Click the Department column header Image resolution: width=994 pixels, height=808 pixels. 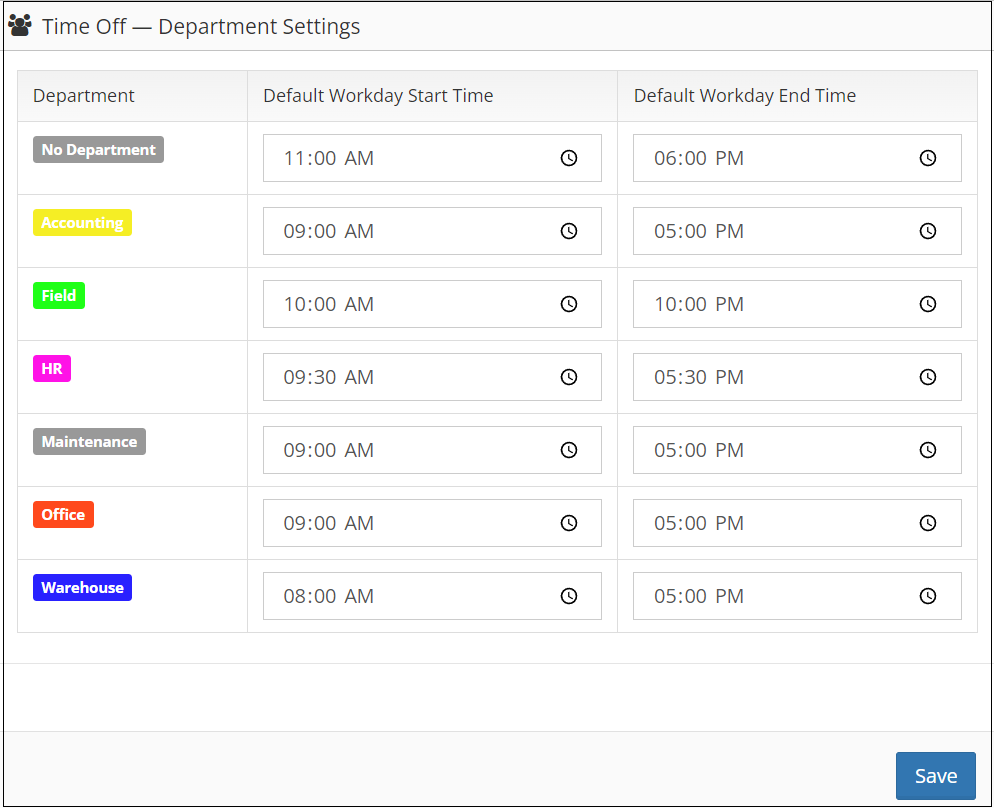(84, 95)
